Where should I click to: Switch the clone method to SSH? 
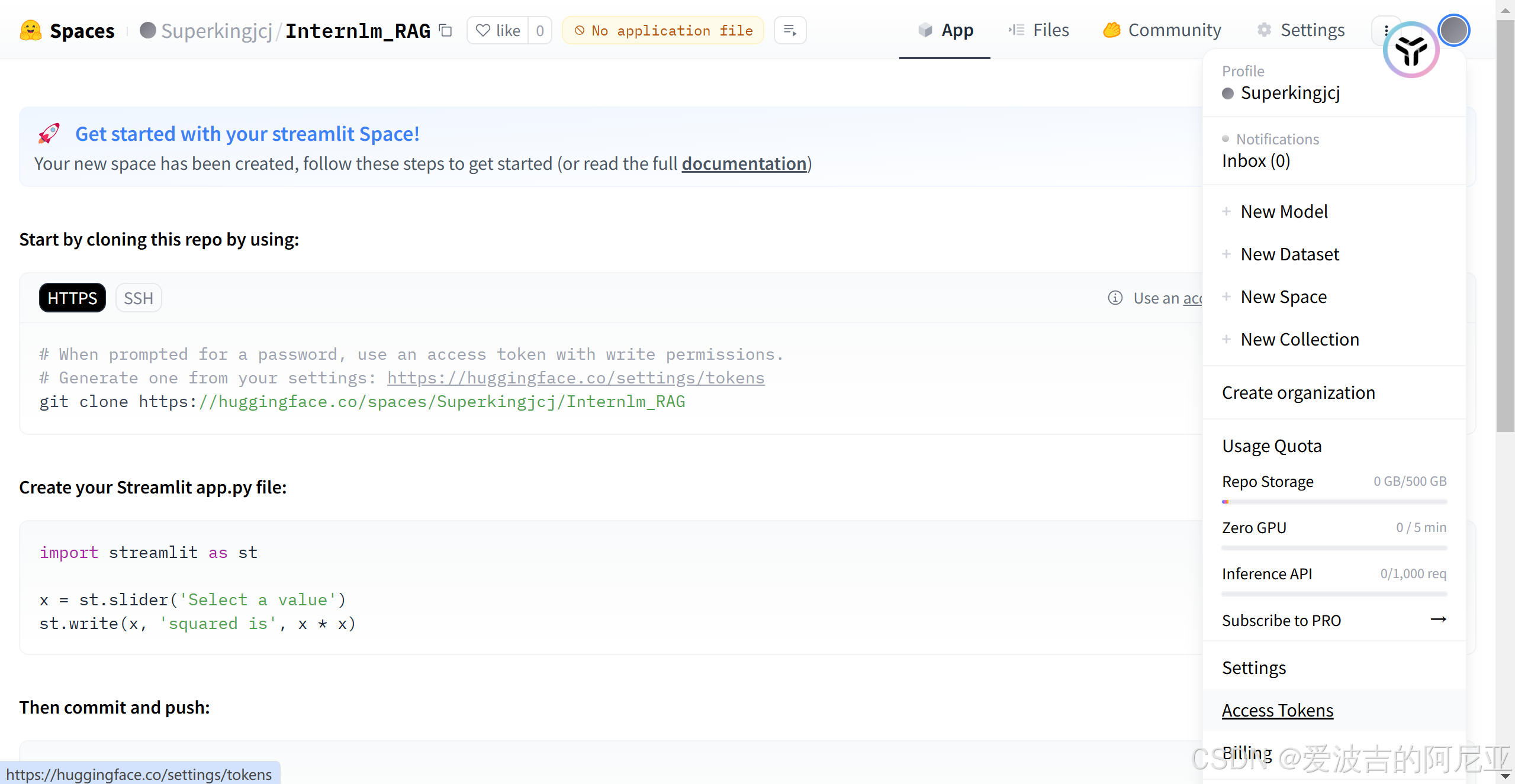(x=139, y=298)
